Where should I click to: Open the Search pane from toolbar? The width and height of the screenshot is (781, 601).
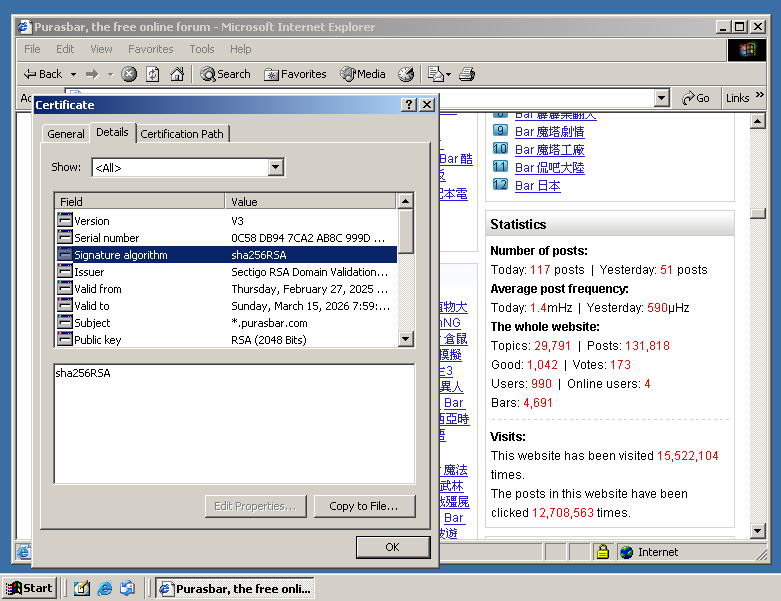click(x=225, y=74)
